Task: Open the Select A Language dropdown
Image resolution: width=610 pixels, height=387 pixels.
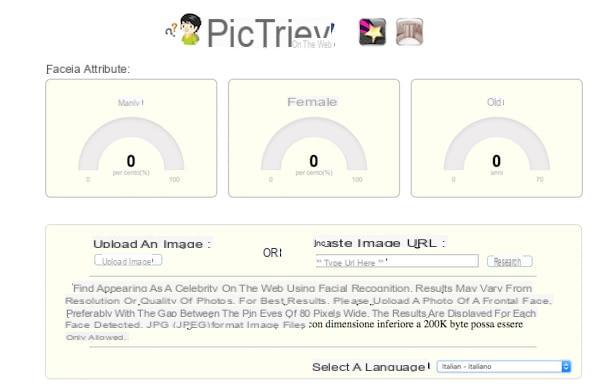Action: tap(504, 366)
